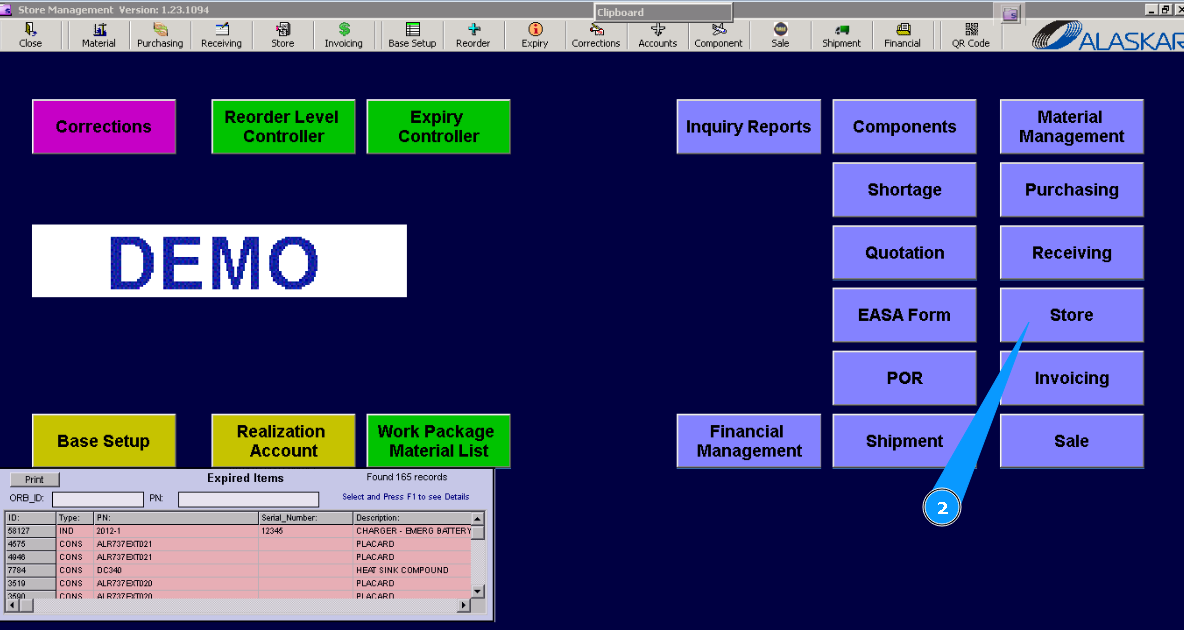Open the Accounts toolbar icon
1184x633 pixels.
[658, 36]
